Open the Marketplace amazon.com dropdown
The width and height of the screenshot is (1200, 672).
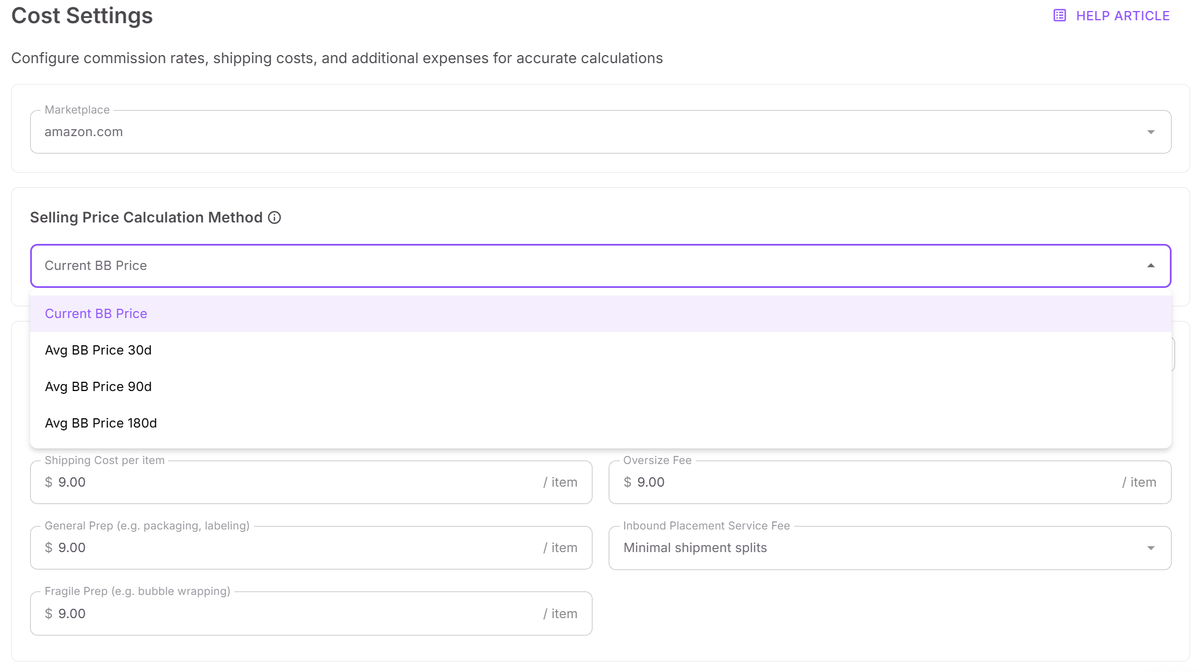click(x=600, y=132)
